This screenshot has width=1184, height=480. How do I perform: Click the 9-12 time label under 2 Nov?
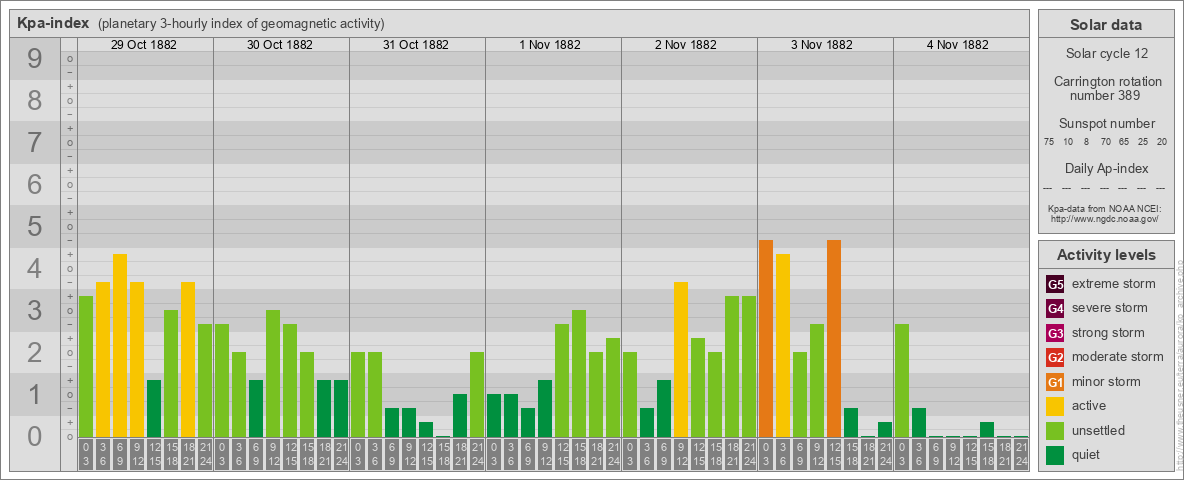tap(681, 454)
